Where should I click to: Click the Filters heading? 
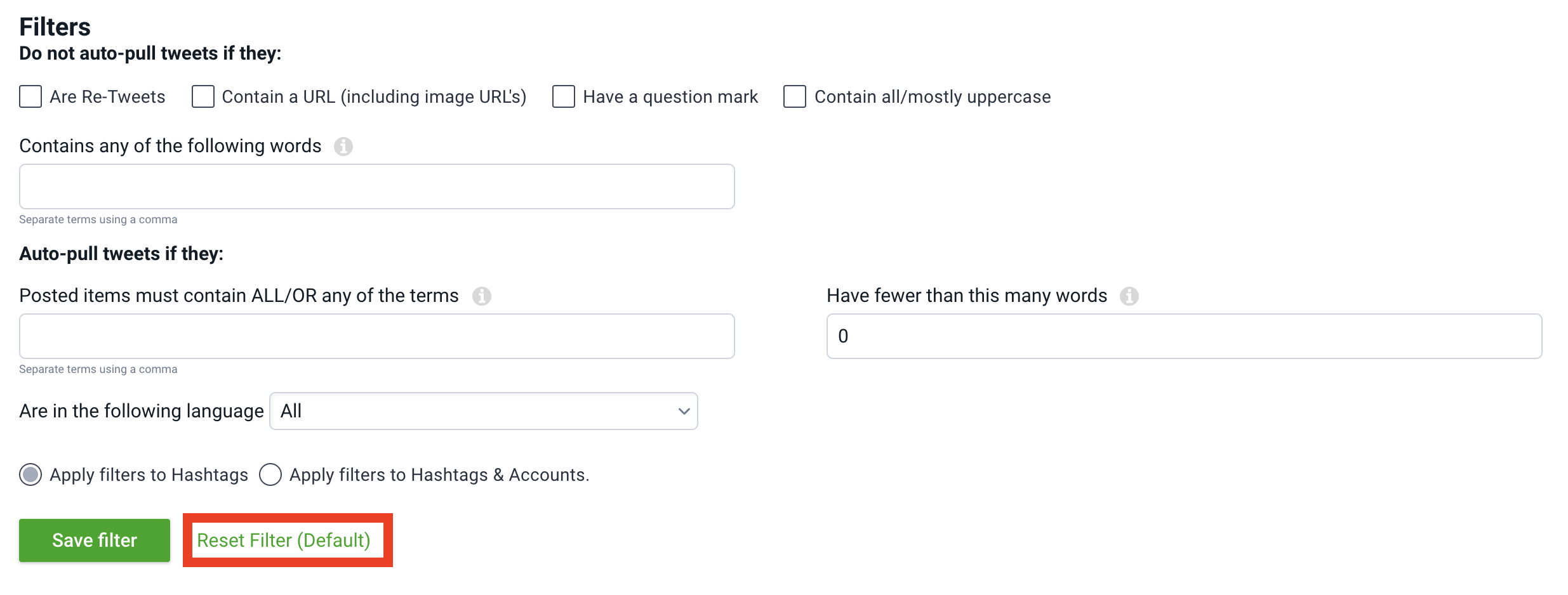tap(55, 25)
